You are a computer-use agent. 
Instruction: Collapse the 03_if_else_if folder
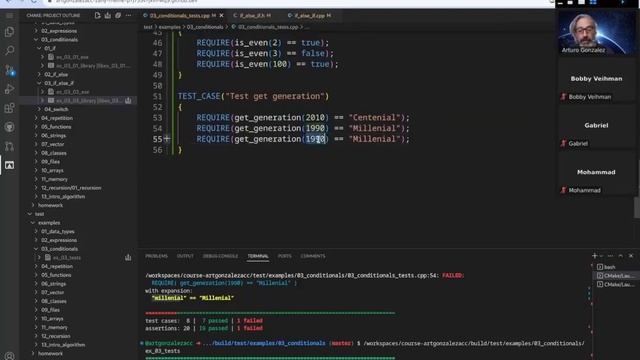(x=39, y=83)
